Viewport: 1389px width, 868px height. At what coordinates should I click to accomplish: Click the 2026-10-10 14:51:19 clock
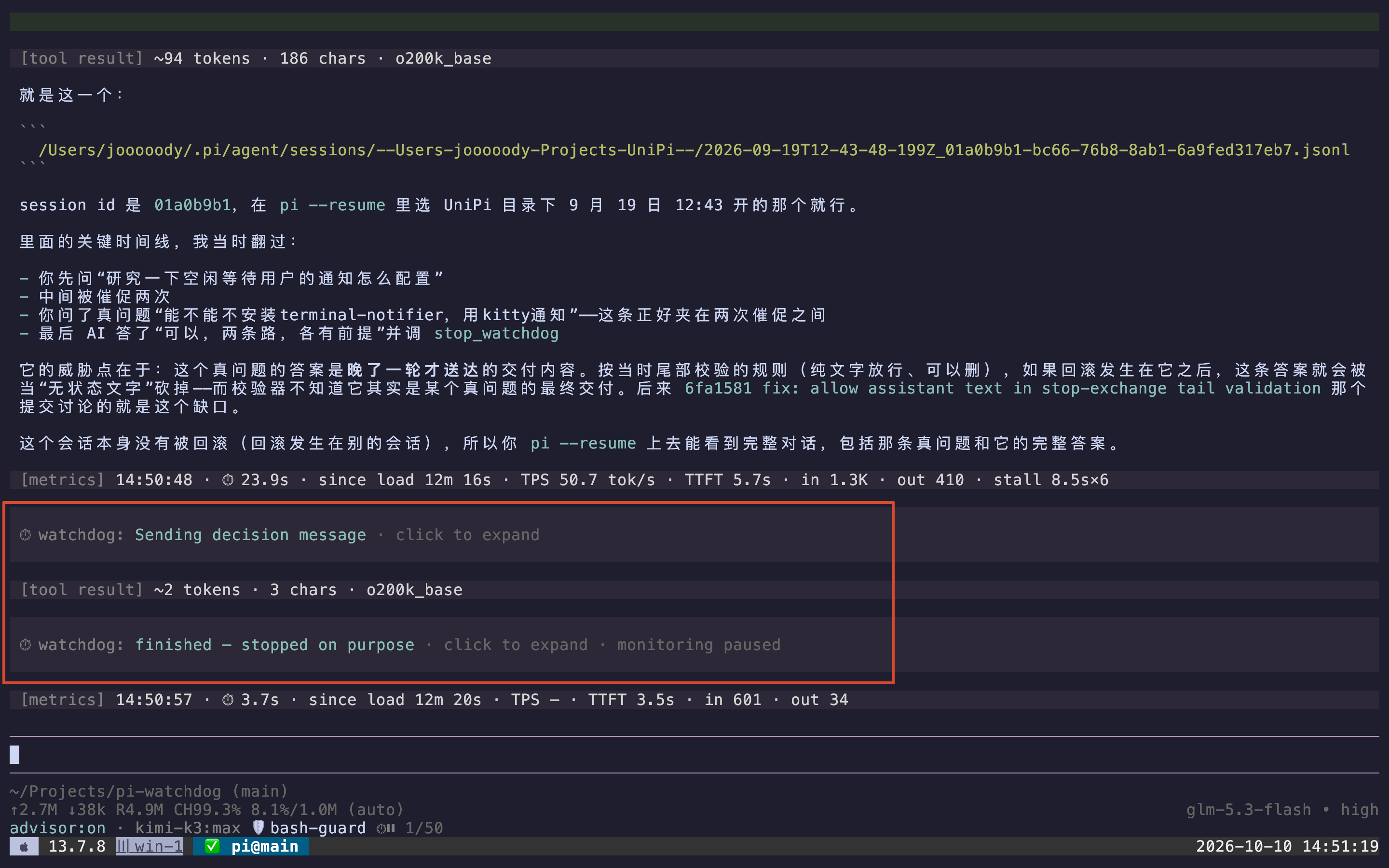1287,846
